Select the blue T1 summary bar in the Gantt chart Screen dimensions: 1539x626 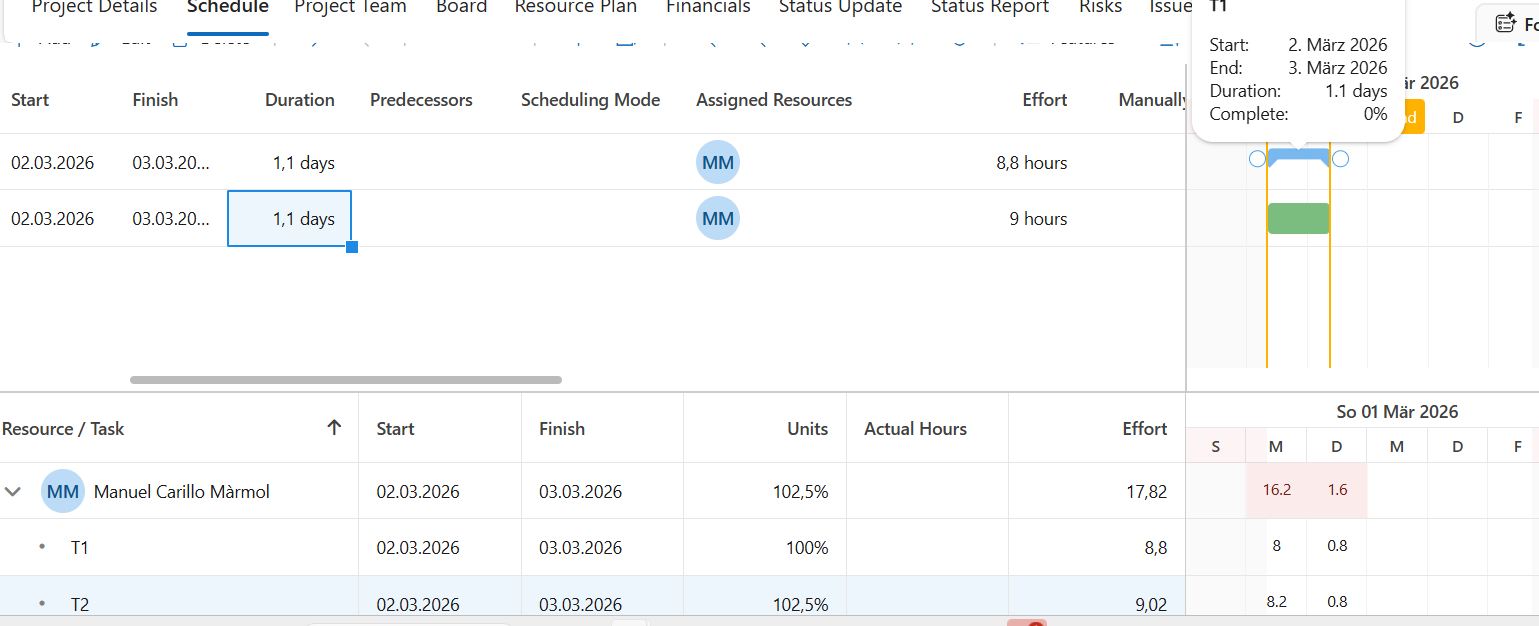tap(1299, 158)
